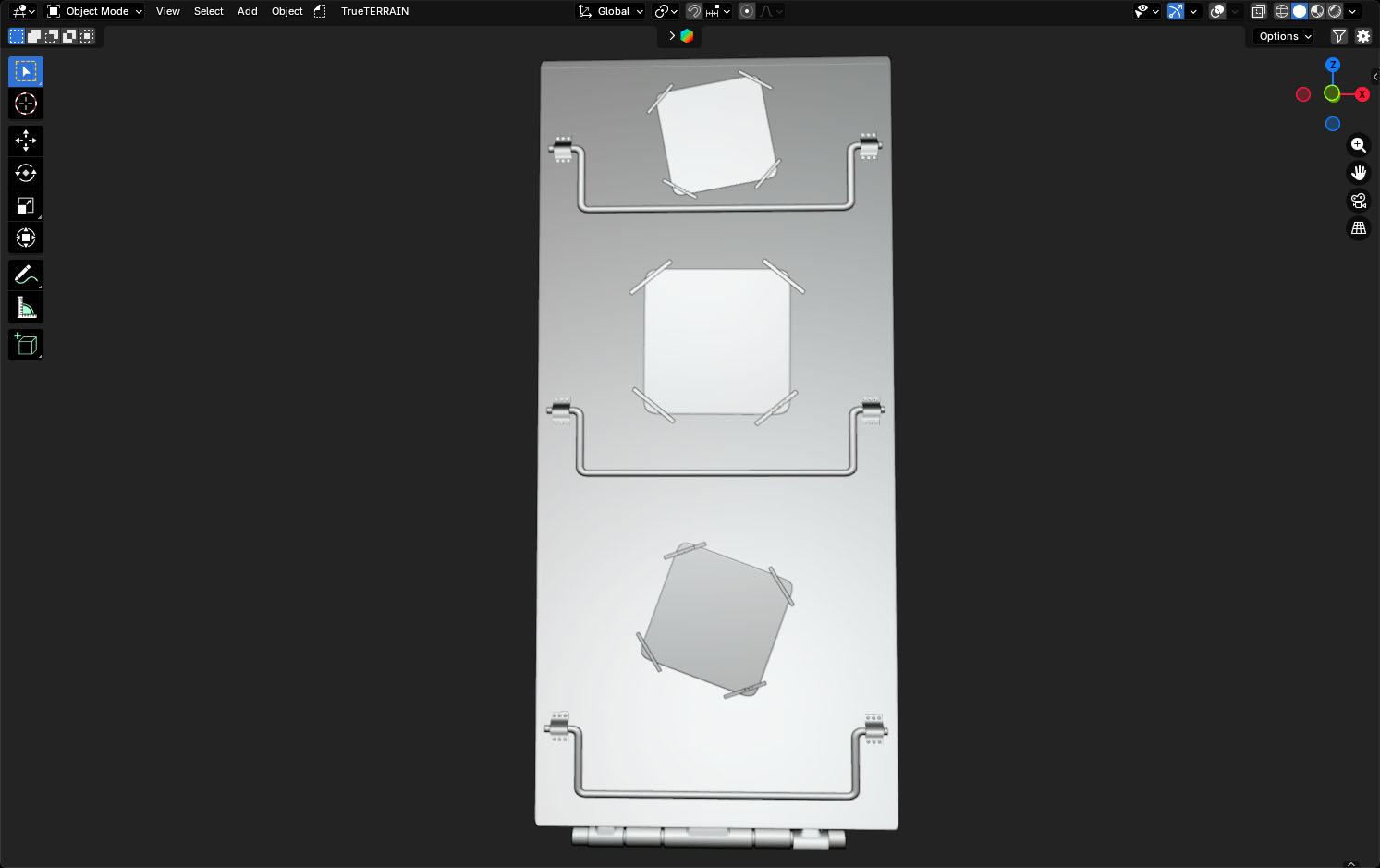Open the settings gear popover
This screenshot has height=868, width=1380.
click(1363, 36)
